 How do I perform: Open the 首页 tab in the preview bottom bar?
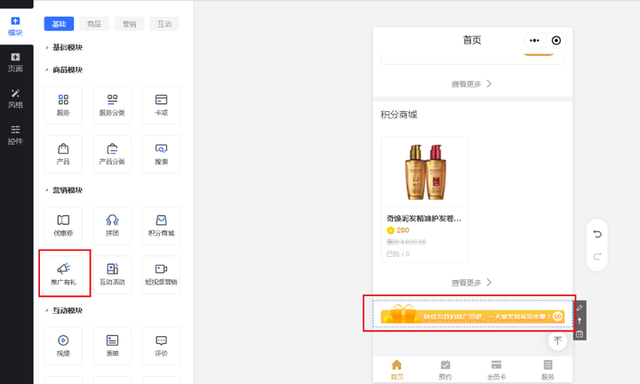397,370
